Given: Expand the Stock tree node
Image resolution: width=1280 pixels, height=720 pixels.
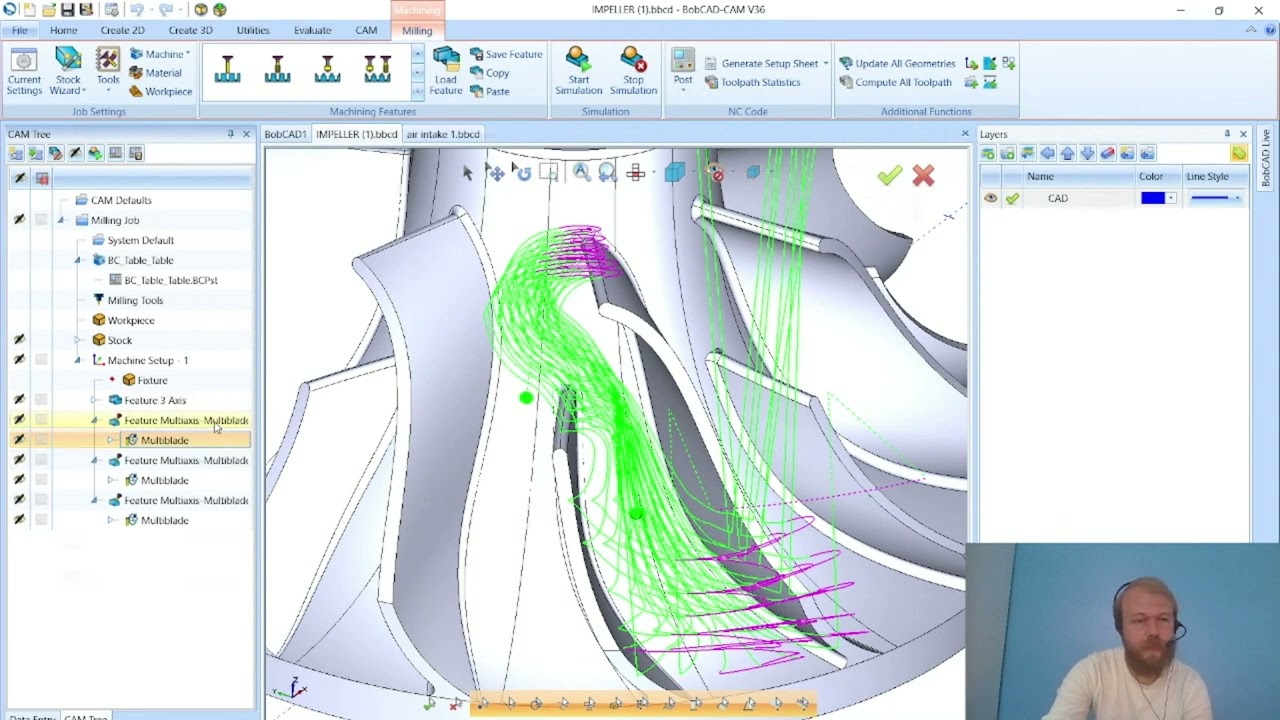Looking at the screenshot, I should click(x=78, y=340).
